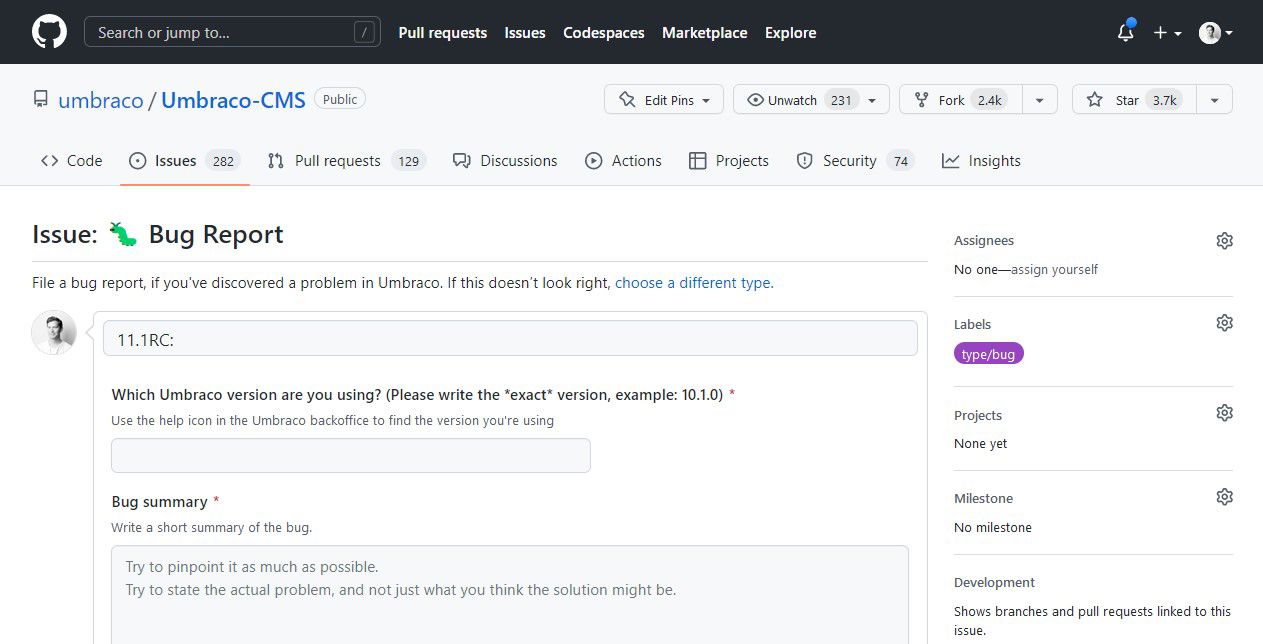
Task: Switch to the Projects tab
Action: point(729,161)
